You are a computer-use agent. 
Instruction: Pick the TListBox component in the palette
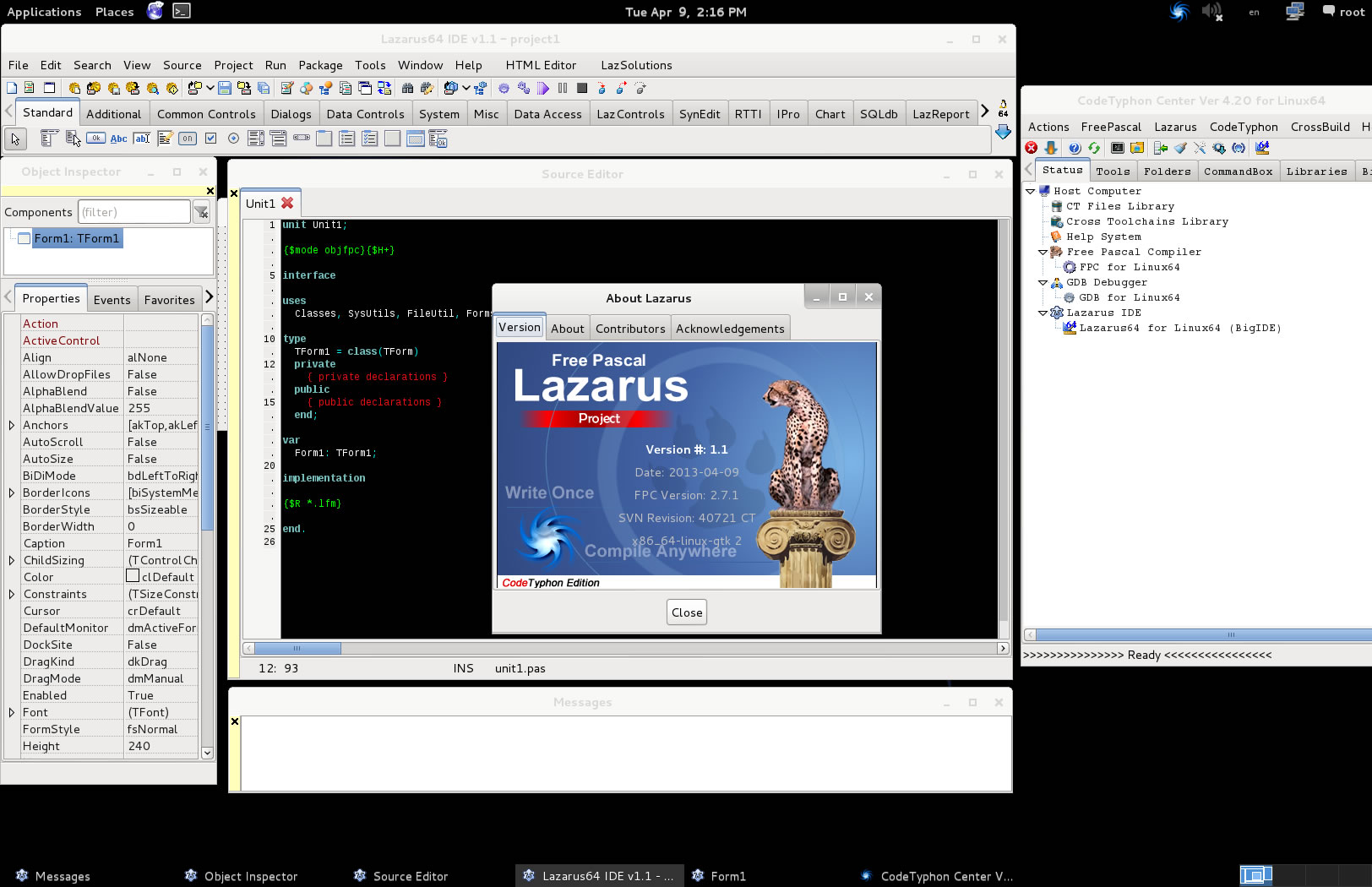pyautogui.click(x=256, y=139)
